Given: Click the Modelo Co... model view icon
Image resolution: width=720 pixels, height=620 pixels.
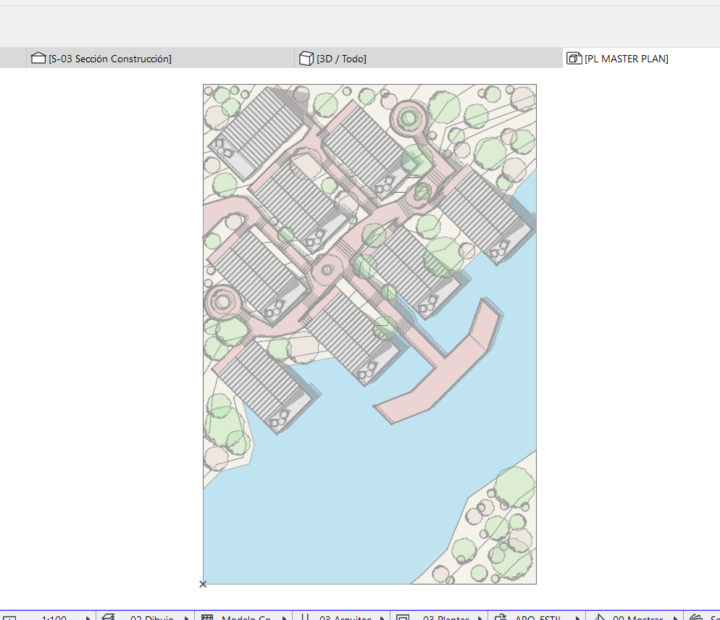Looking at the screenshot, I should point(208,617).
